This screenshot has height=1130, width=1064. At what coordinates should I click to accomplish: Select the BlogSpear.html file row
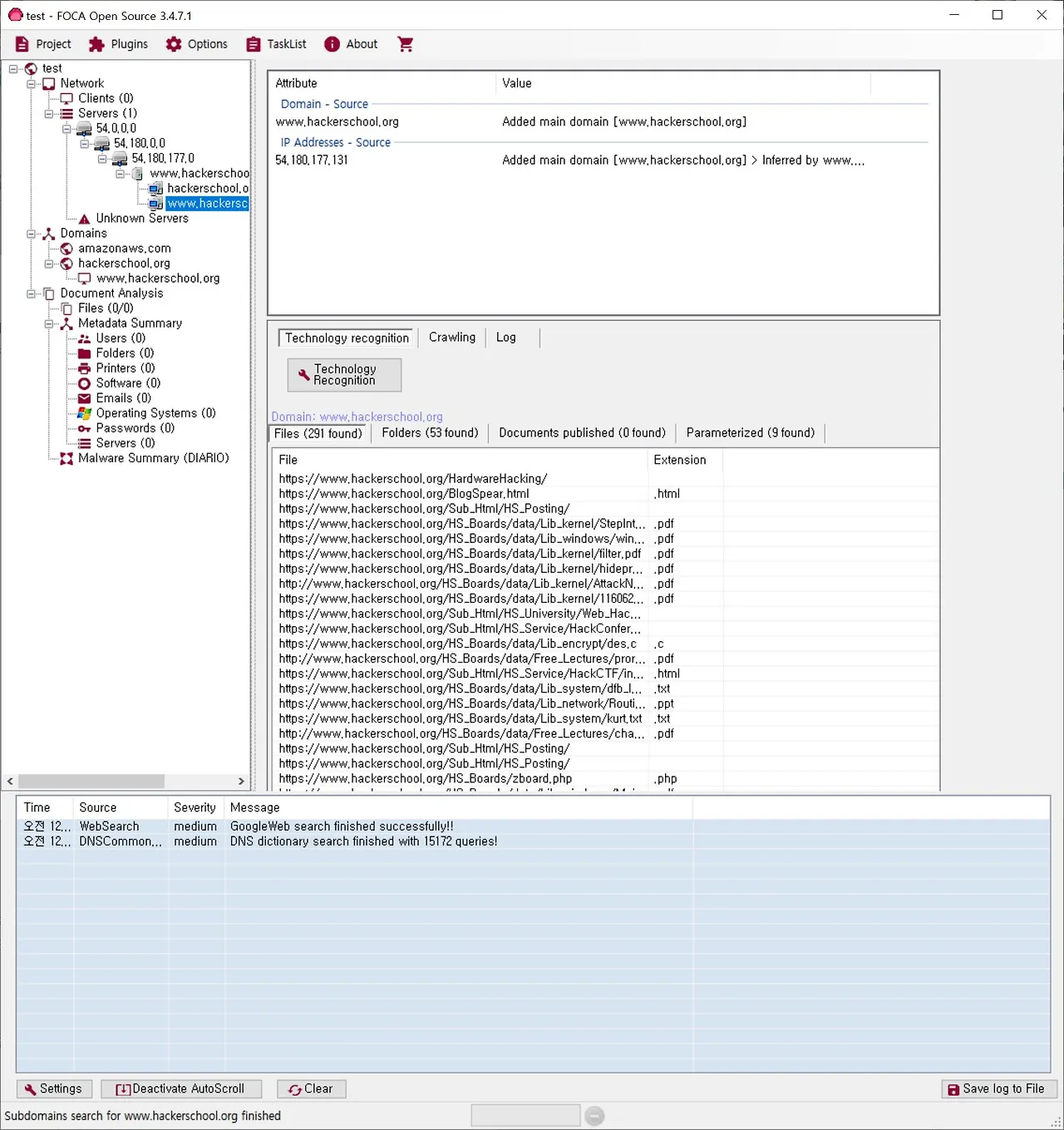[605, 494]
